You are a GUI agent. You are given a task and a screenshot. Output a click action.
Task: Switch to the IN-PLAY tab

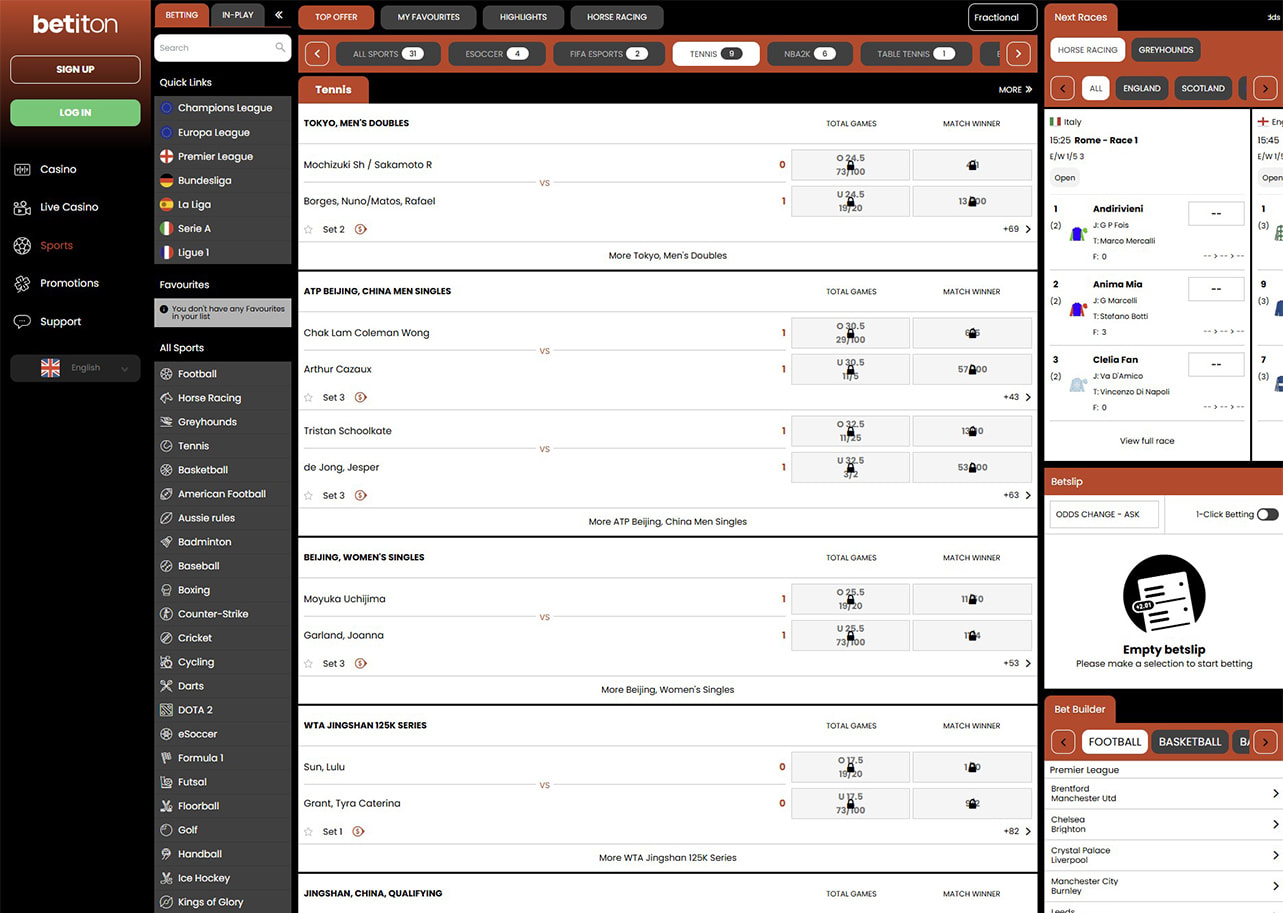(x=237, y=15)
